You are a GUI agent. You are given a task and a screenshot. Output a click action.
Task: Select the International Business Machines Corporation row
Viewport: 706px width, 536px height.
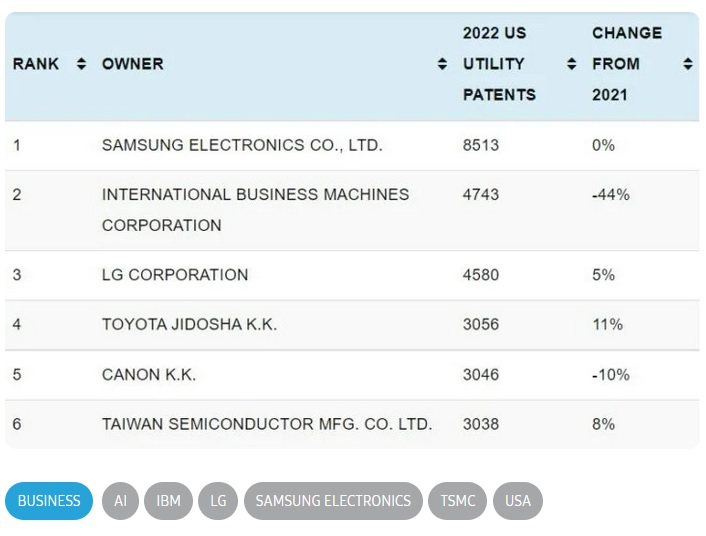click(352, 210)
